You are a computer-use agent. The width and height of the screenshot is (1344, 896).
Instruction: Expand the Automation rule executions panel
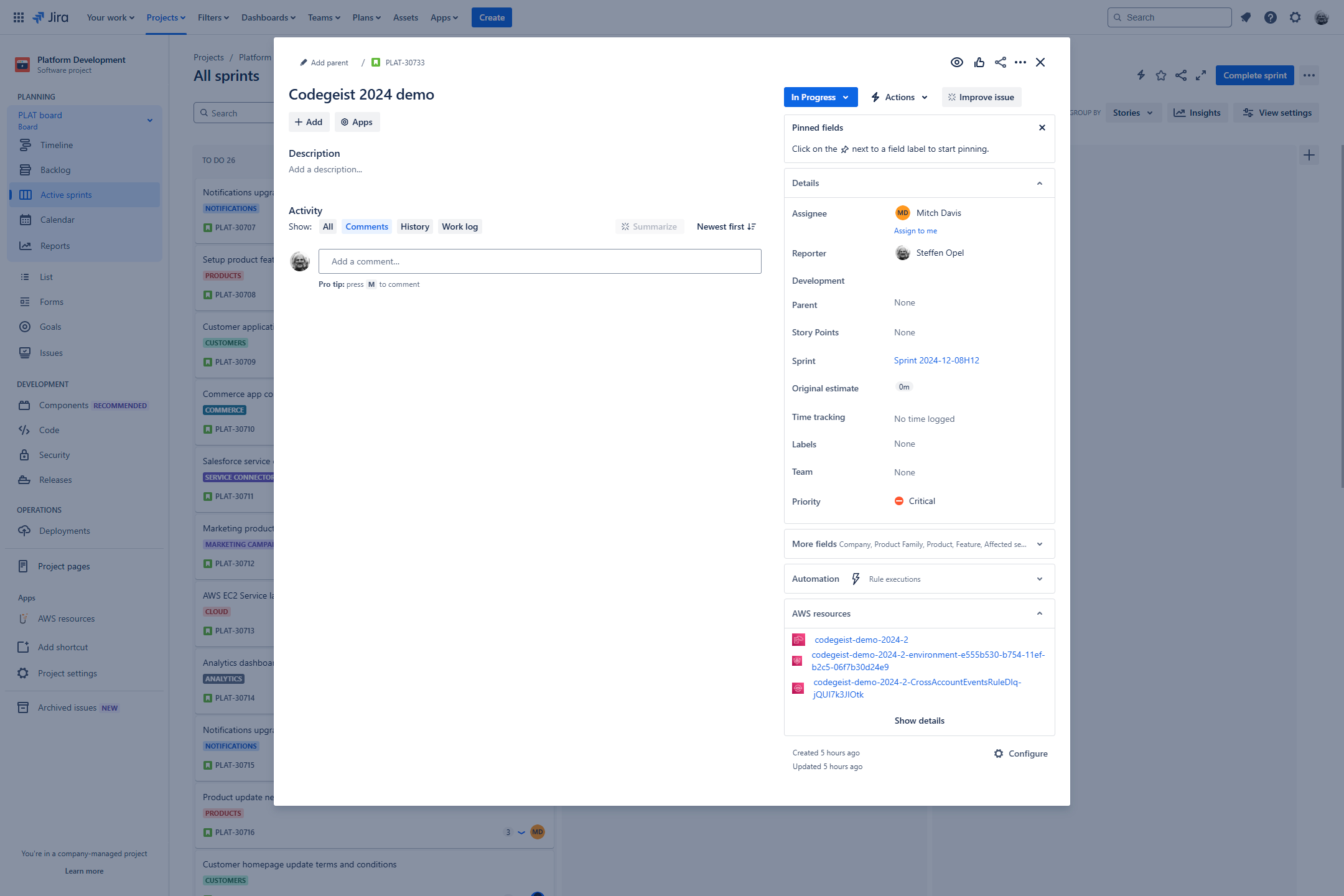pyautogui.click(x=1040, y=579)
